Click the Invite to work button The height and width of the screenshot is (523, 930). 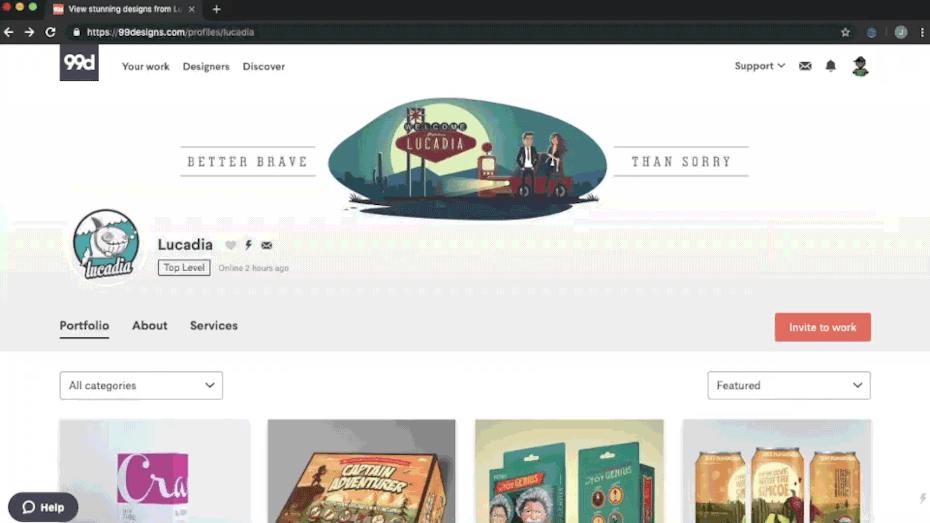click(x=822, y=328)
